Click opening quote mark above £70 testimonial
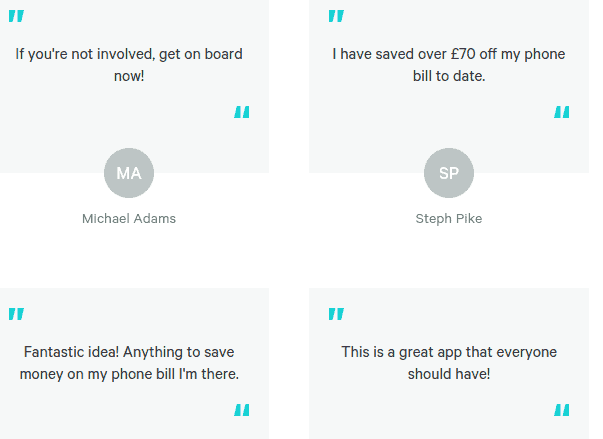Screen dimensions: 603x439 tap(336, 16)
